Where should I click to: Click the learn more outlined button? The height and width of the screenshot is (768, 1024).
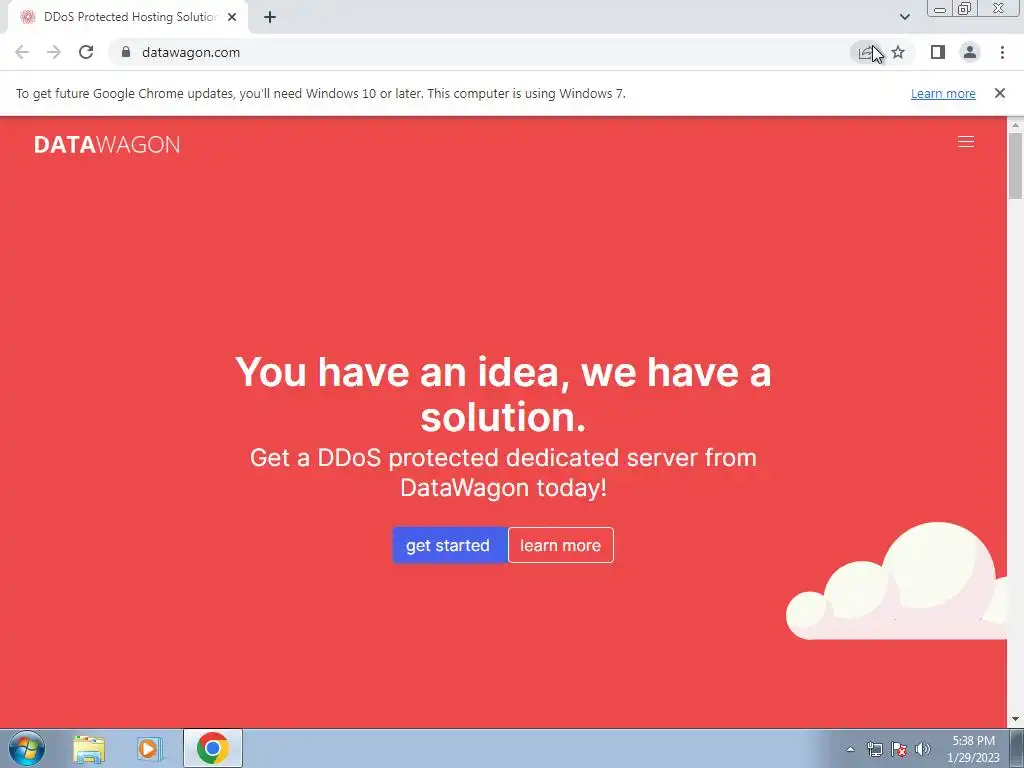coord(560,545)
